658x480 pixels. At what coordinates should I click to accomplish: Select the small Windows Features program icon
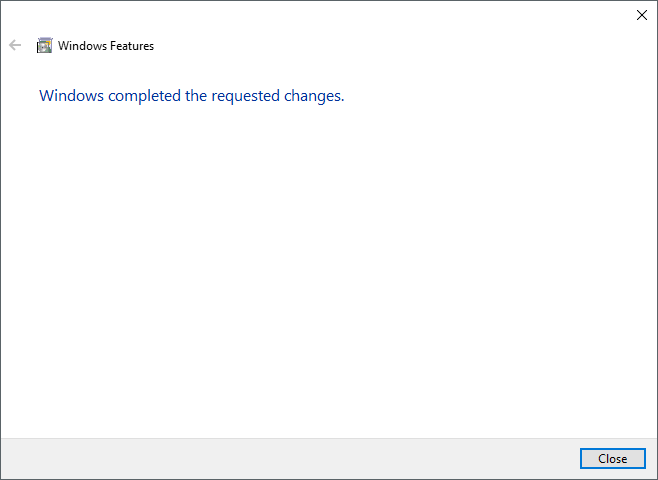[x=44, y=45]
